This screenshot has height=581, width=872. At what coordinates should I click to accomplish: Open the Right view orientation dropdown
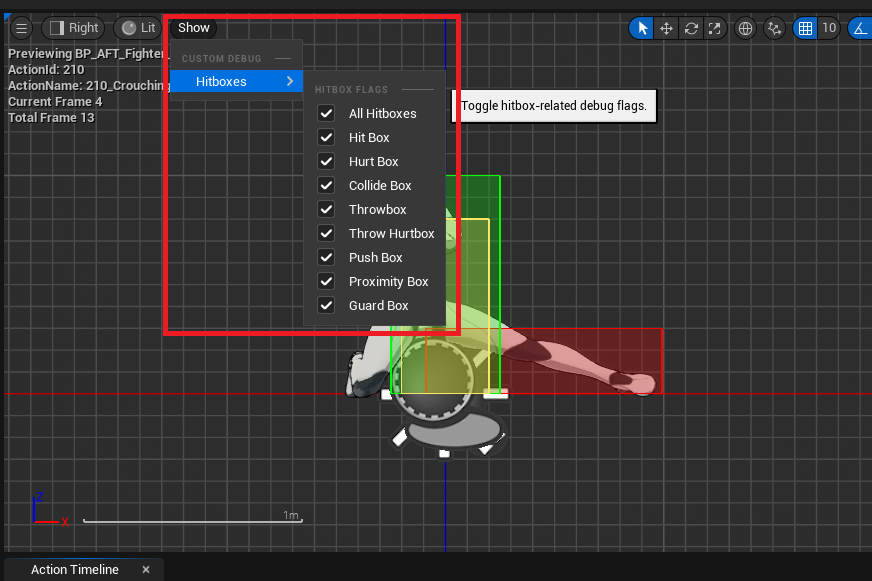coord(73,28)
